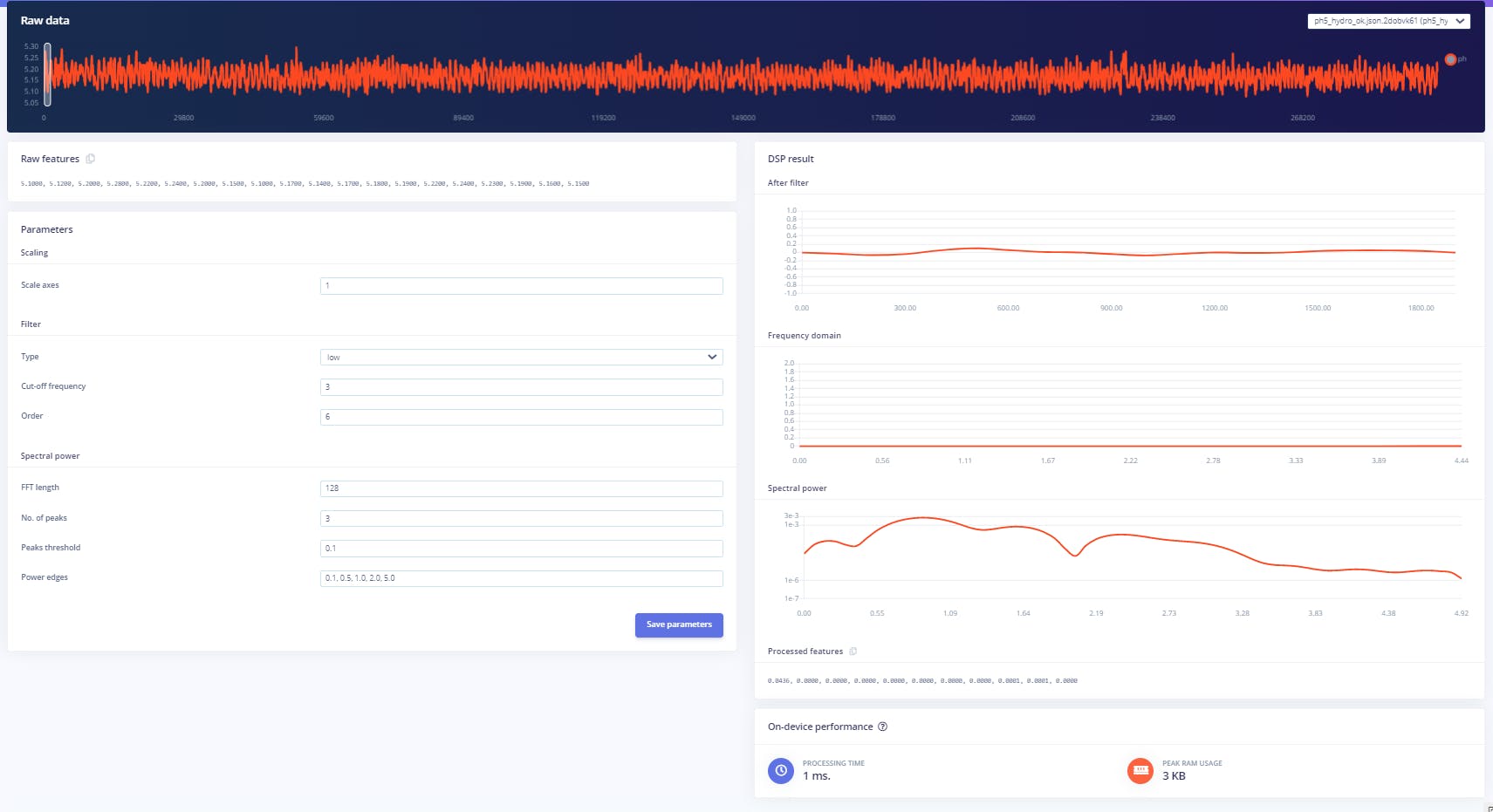The width and height of the screenshot is (1493, 812).
Task: Focus the Power edges field
Action: tap(521, 577)
